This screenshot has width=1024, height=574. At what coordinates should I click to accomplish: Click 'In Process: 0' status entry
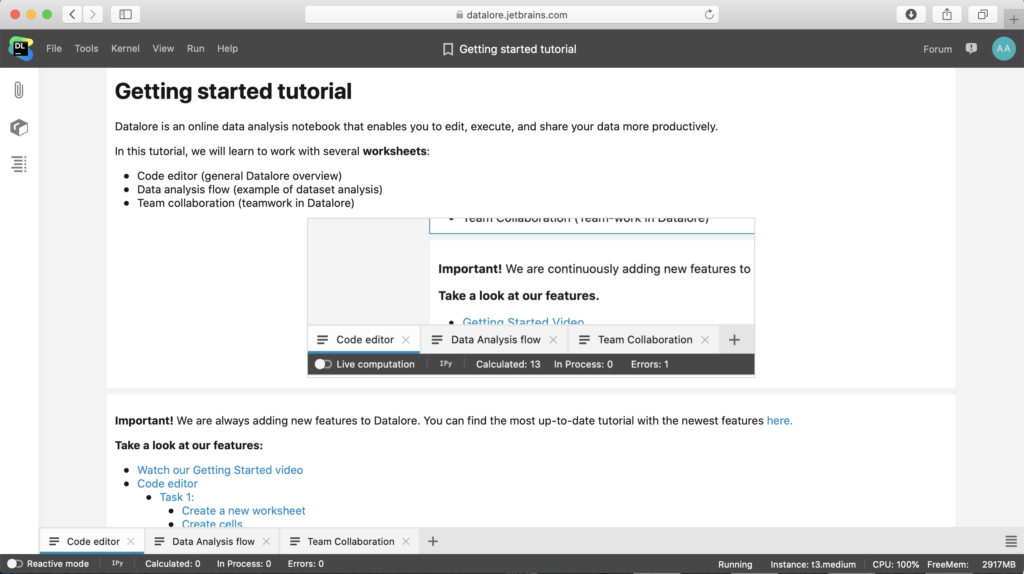coord(244,564)
